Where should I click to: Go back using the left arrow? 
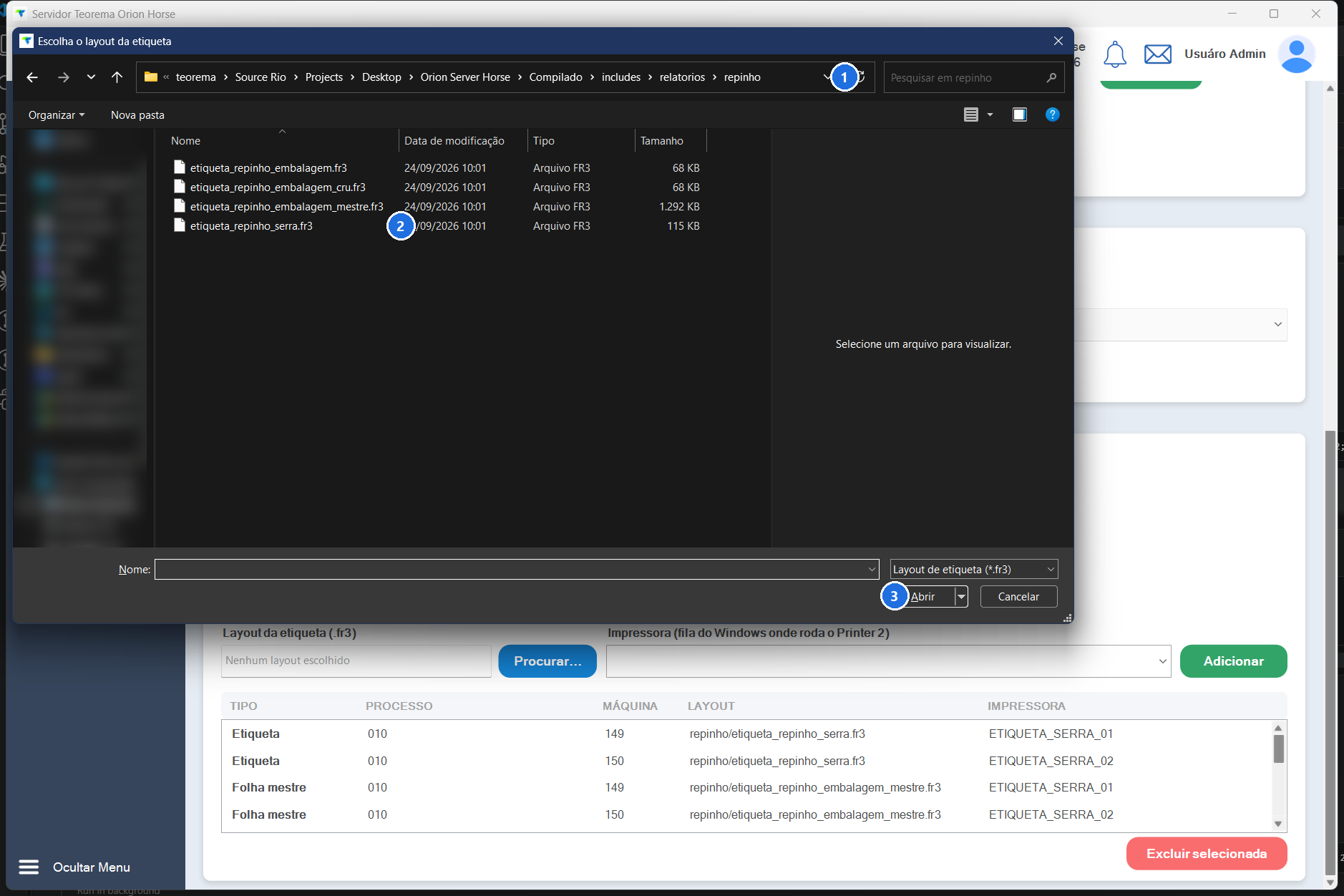click(32, 77)
